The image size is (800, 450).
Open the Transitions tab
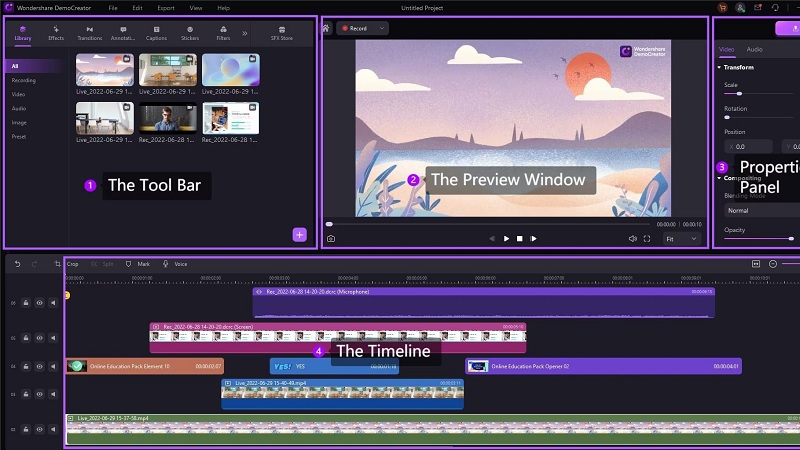click(90, 34)
